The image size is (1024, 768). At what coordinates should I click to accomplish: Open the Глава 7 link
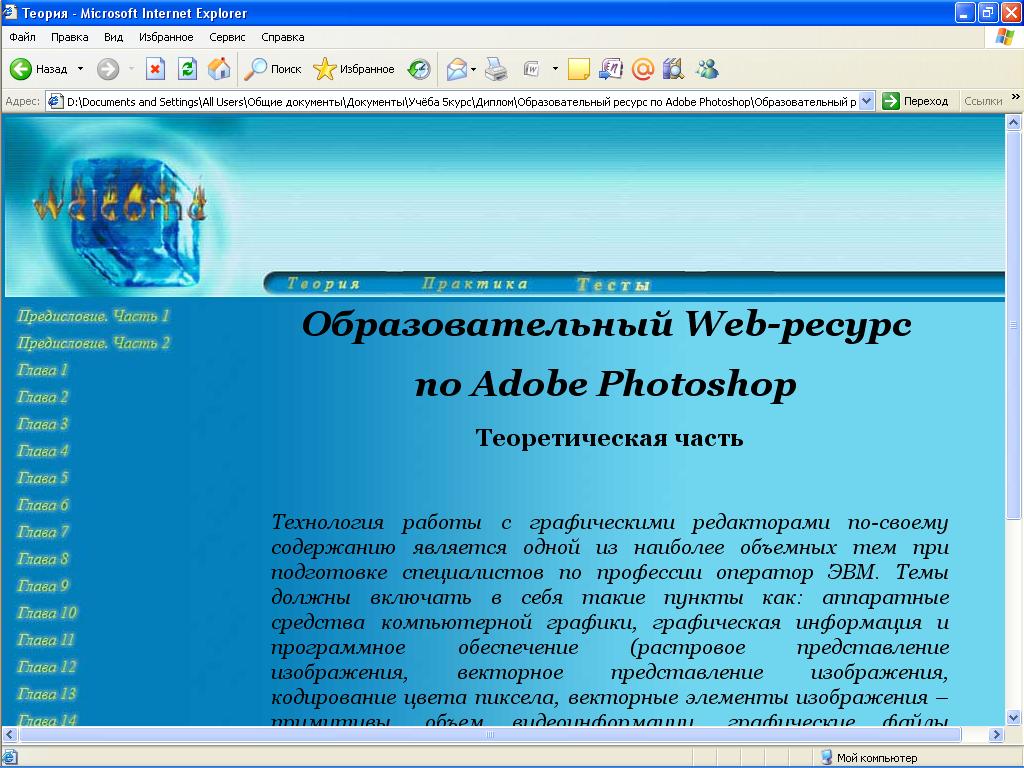click(x=42, y=532)
